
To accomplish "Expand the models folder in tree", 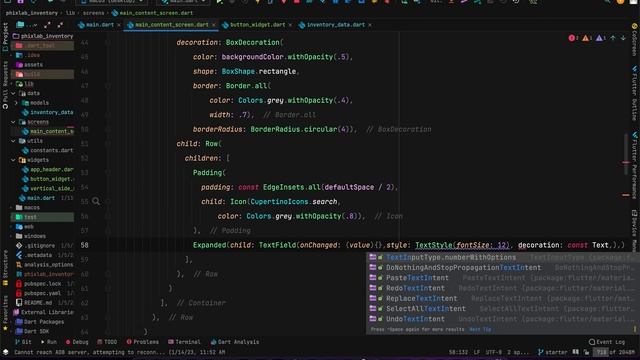I will [16, 103].
